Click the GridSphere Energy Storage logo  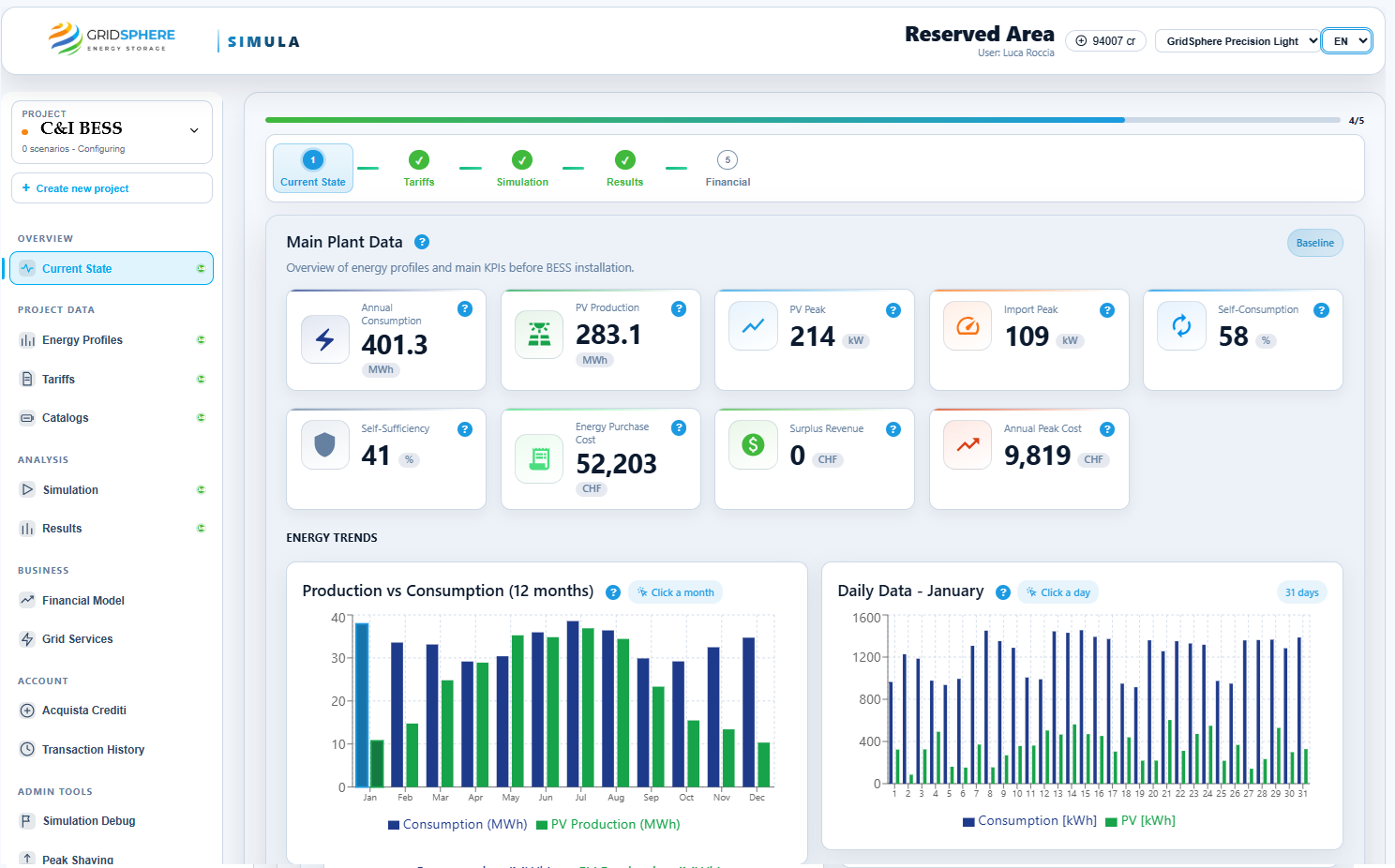click(x=112, y=38)
